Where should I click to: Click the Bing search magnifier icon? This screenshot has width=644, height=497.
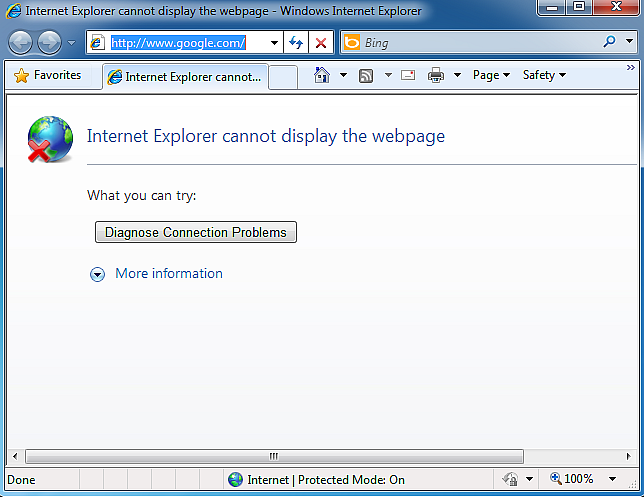tap(610, 43)
